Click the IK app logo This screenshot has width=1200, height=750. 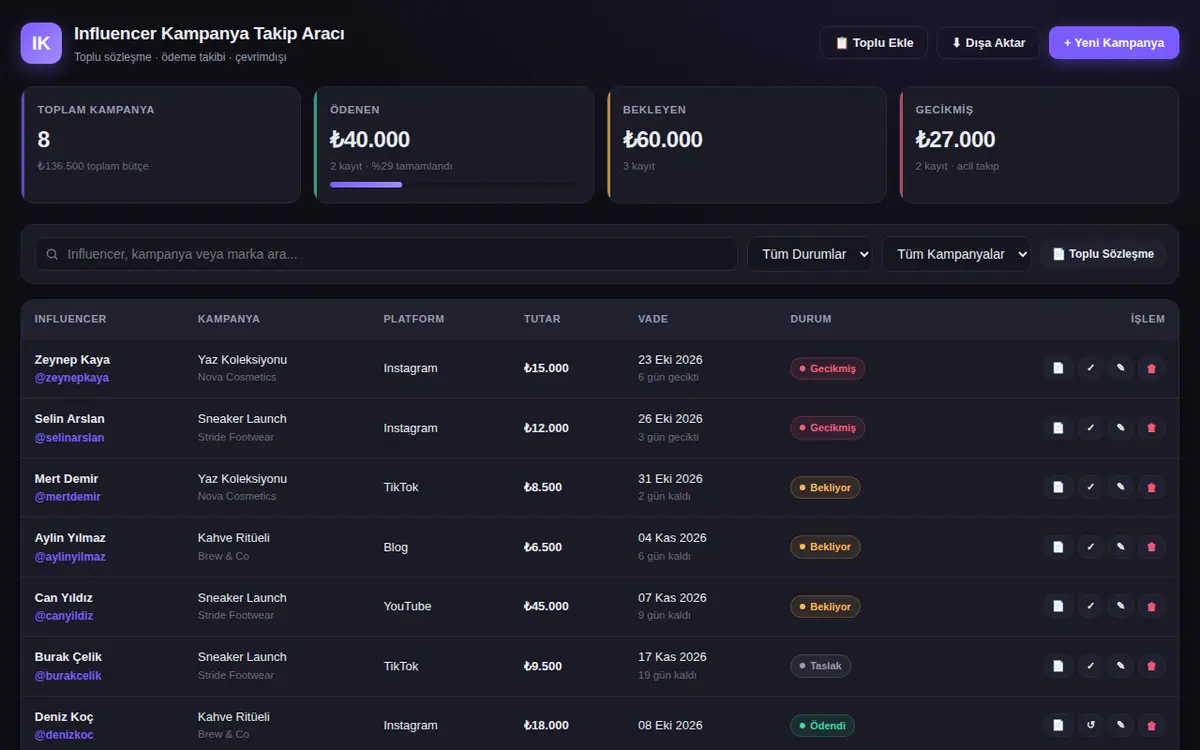click(41, 43)
